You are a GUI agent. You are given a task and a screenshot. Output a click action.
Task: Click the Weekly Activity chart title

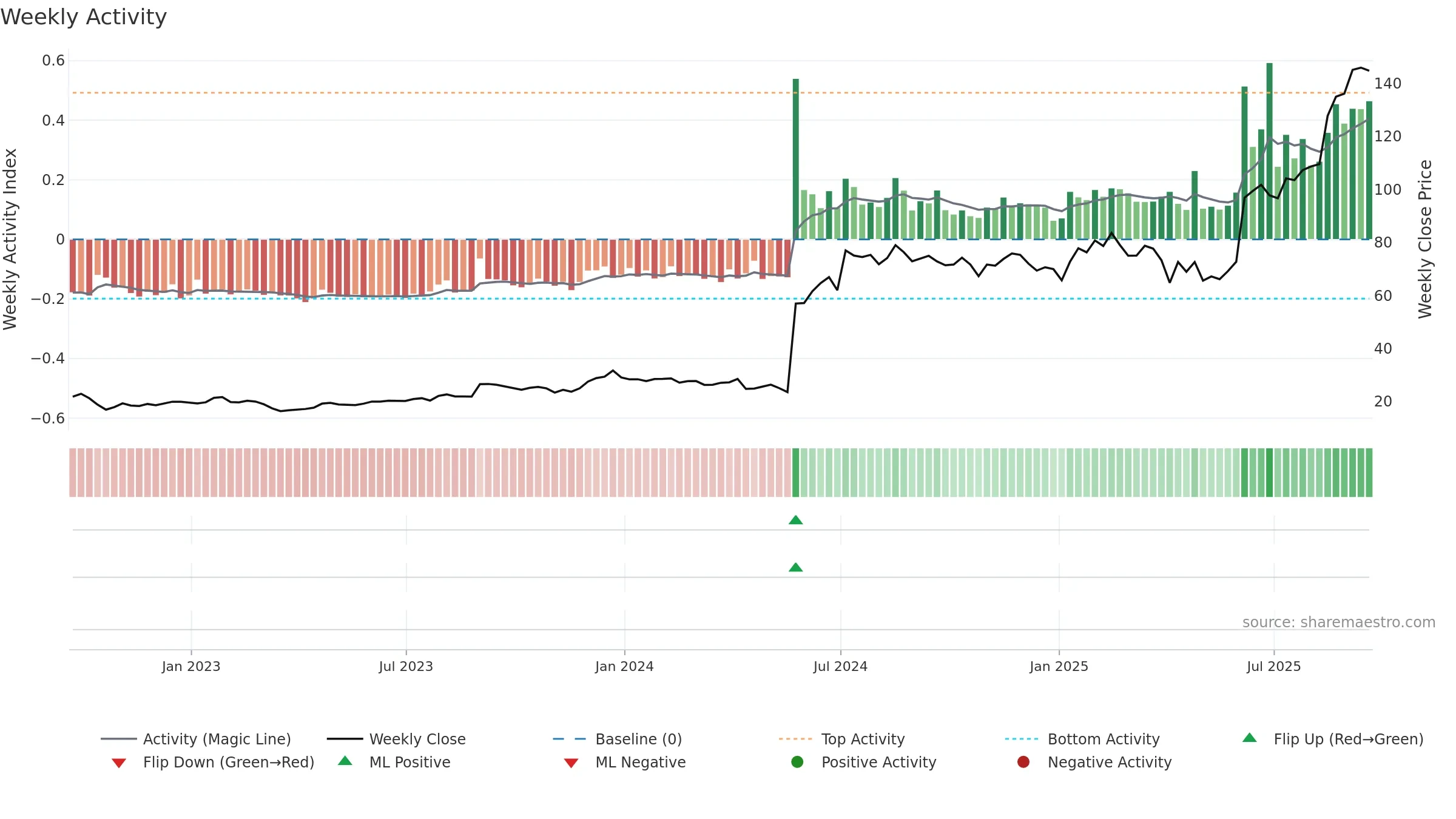coord(84,17)
